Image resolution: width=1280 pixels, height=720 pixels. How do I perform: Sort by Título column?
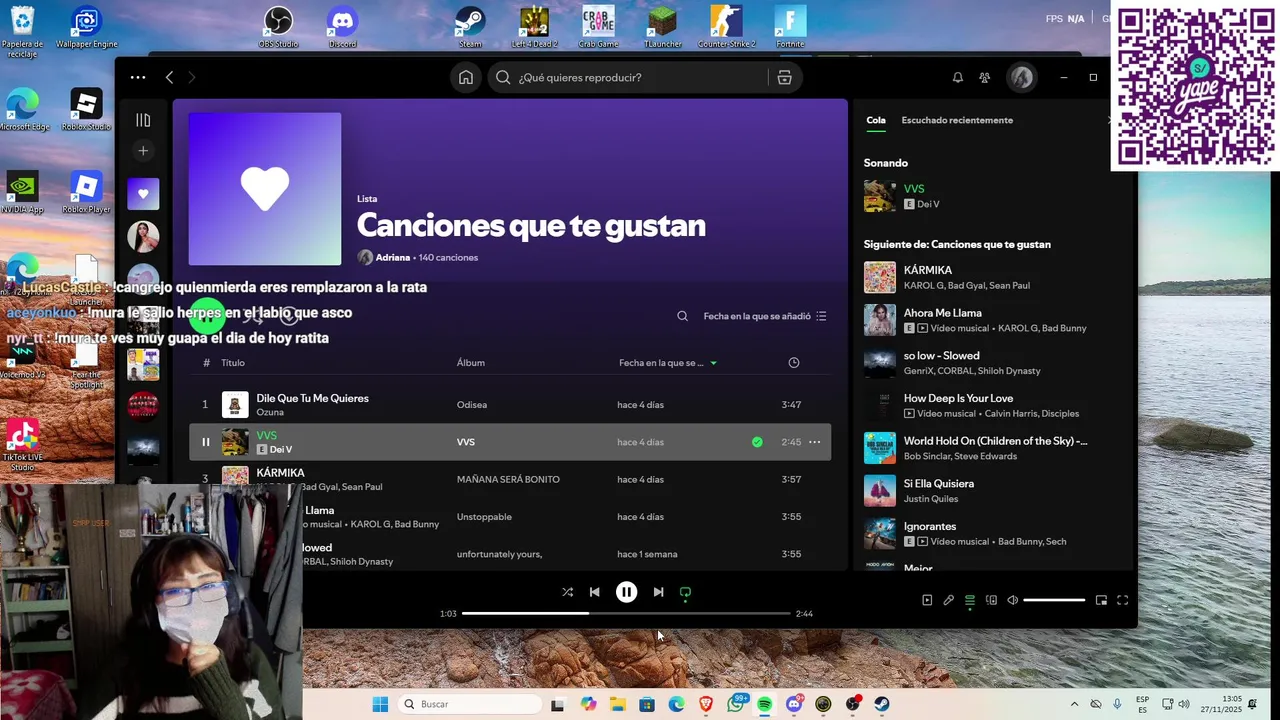(x=233, y=363)
